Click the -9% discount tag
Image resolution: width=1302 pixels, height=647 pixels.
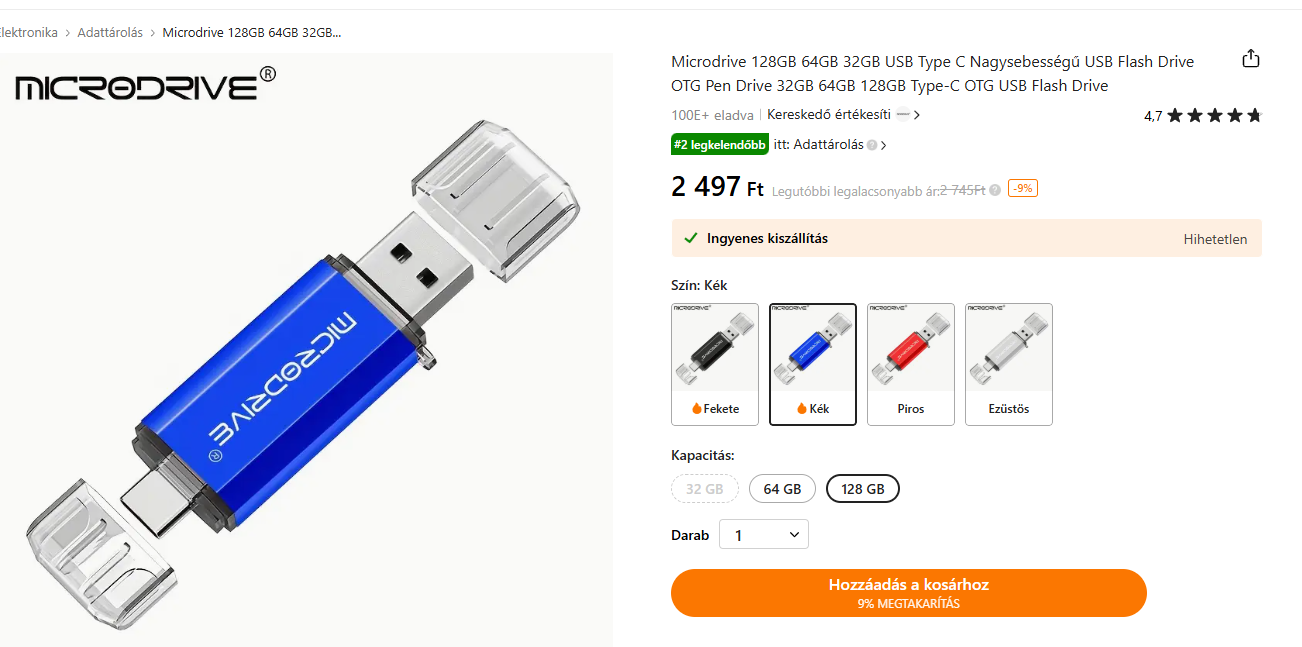[1022, 188]
